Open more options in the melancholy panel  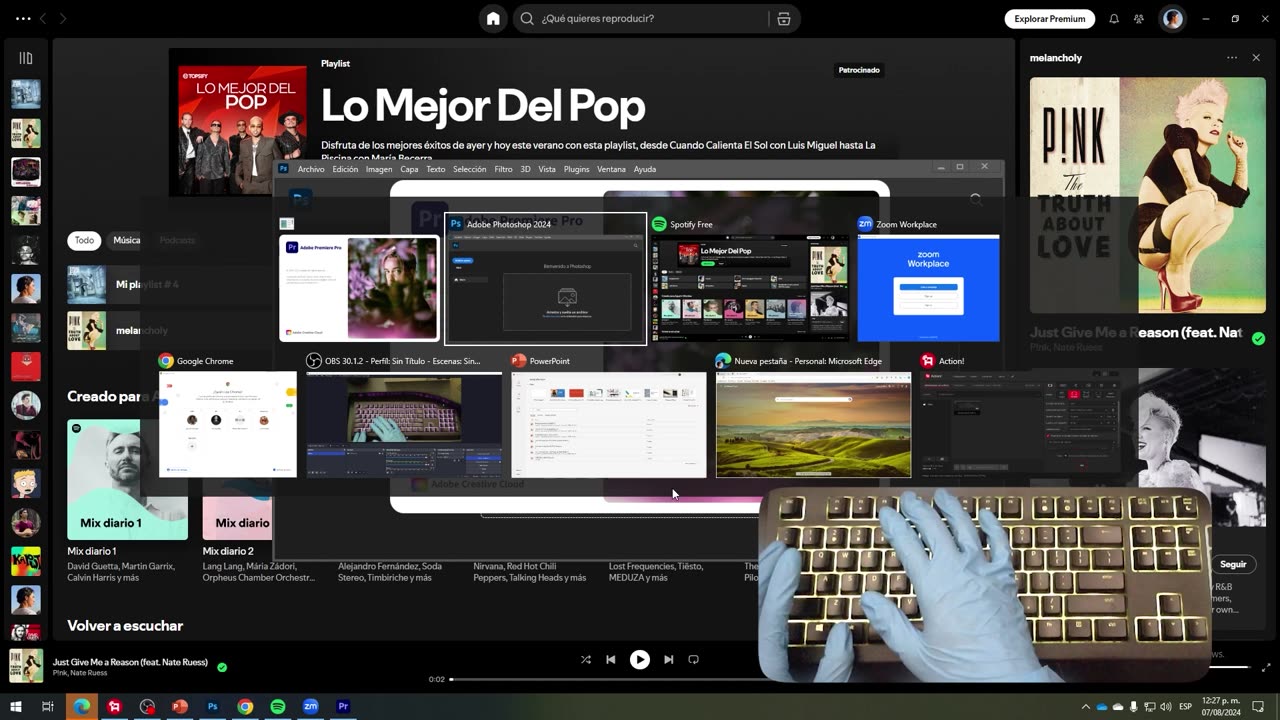1232,58
